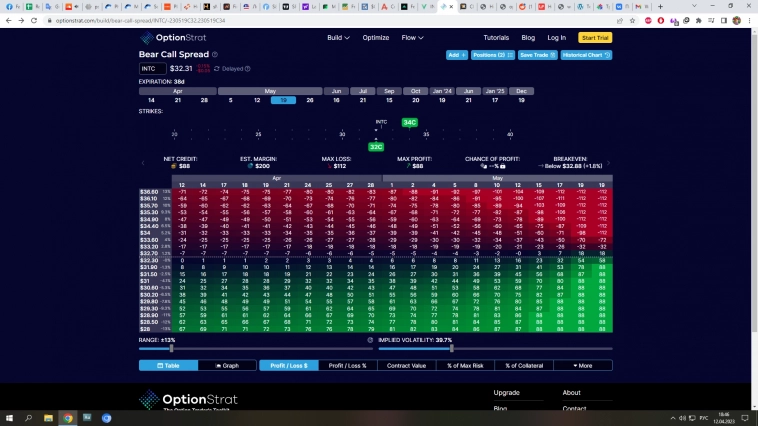Adjust the Implied Volatility slider handle
This screenshot has width=758, height=426.
click(x=452, y=348)
